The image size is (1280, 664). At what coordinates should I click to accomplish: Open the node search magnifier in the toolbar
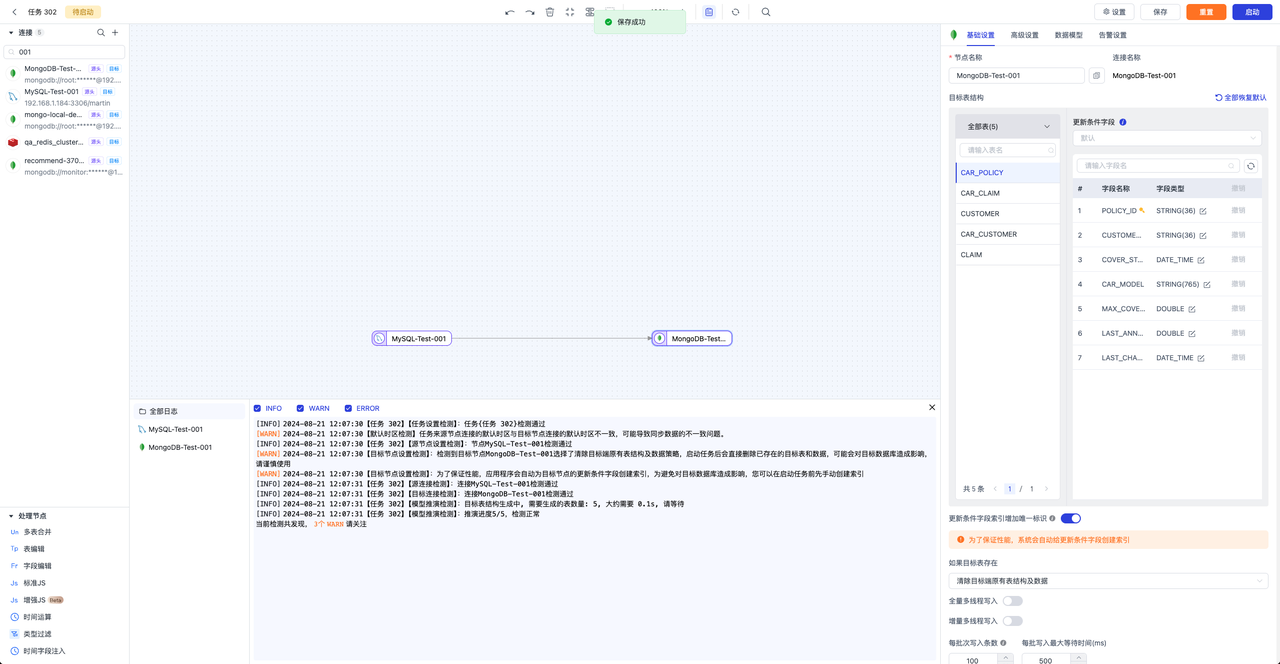(766, 12)
